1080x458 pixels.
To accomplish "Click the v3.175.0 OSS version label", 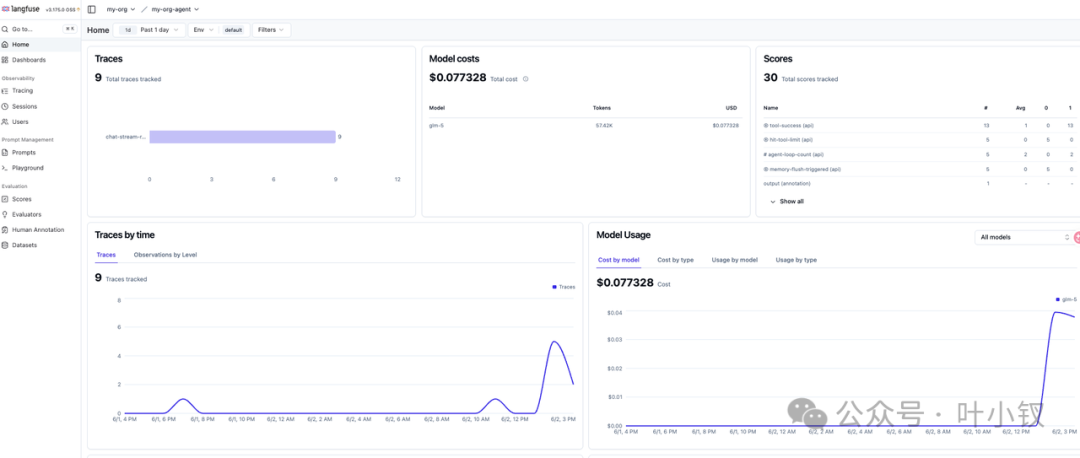I will tap(61, 10).
